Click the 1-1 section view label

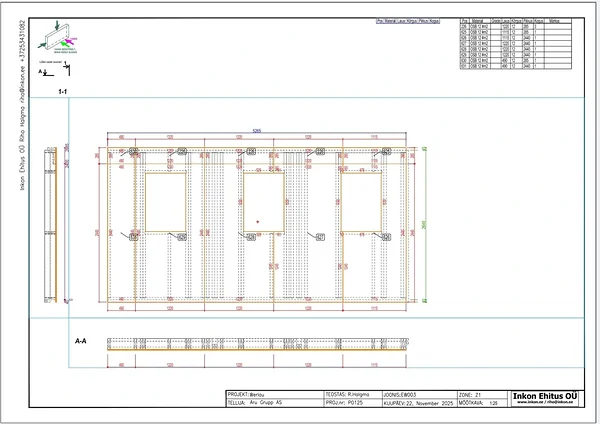click(x=63, y=91)
